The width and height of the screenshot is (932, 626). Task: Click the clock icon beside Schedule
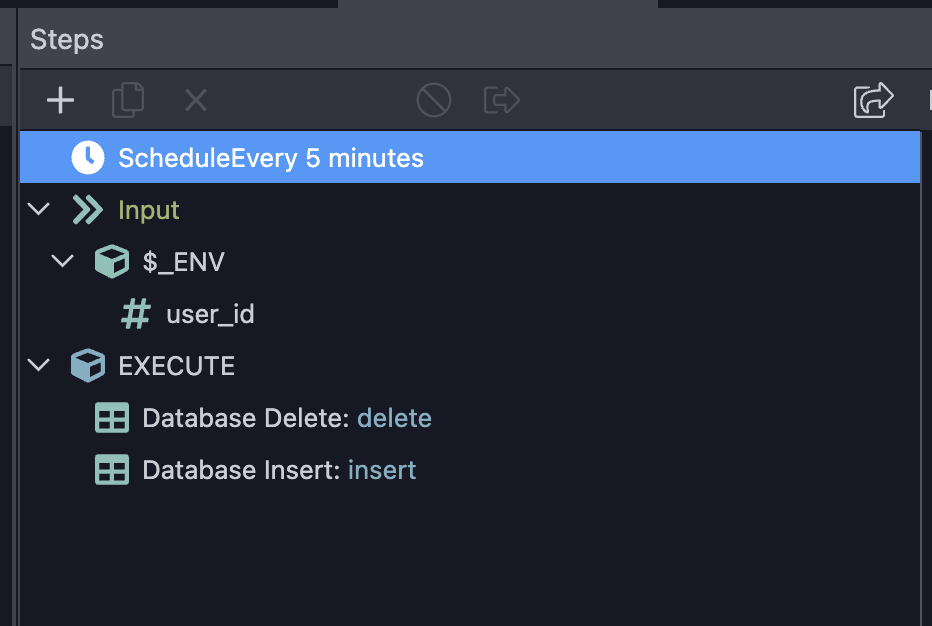click(88, 158)
